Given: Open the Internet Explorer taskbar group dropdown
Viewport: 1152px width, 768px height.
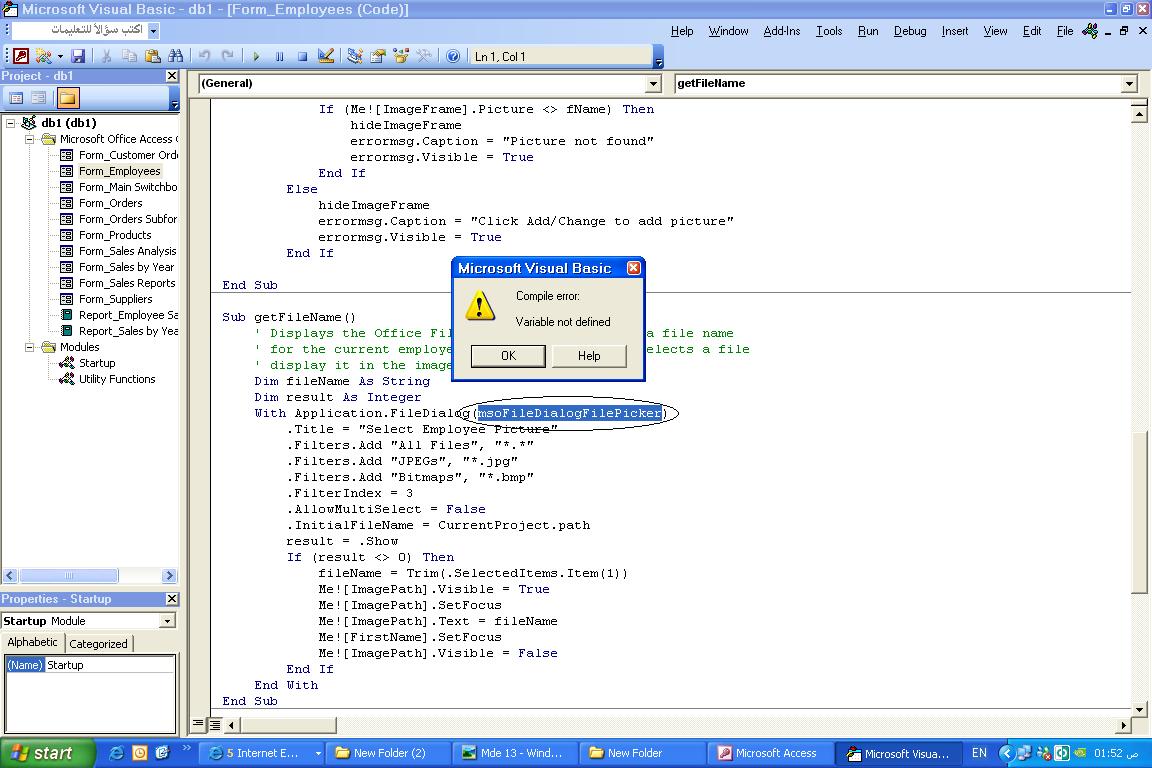Looking at the screenshot, I should coord(318,753).
